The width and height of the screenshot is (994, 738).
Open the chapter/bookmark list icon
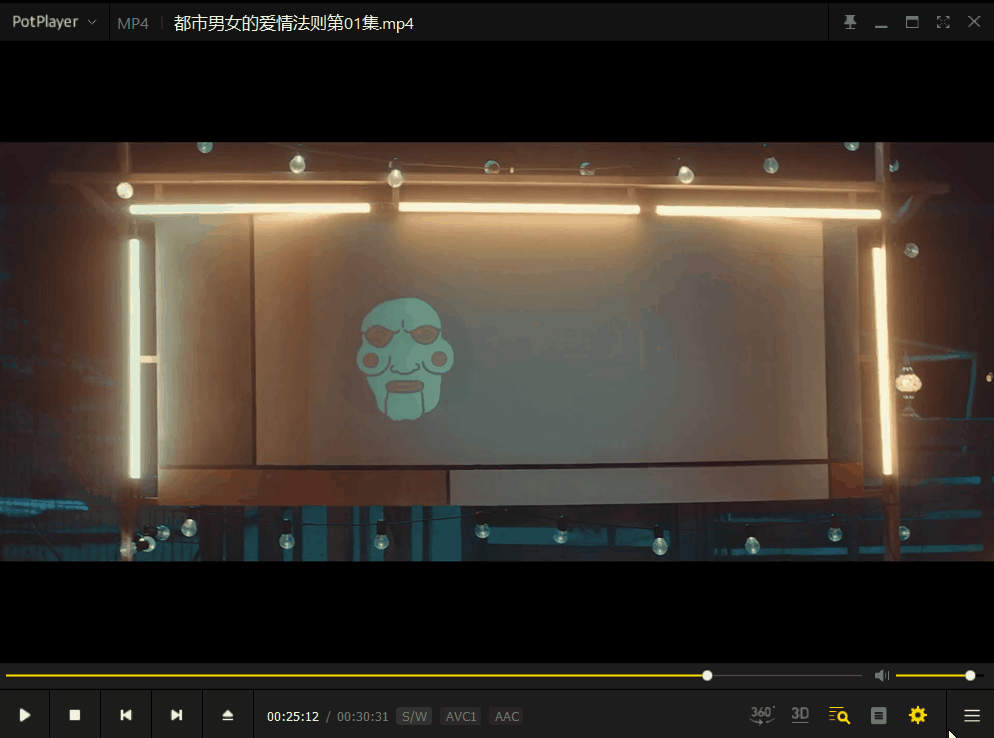coord(879,715)
